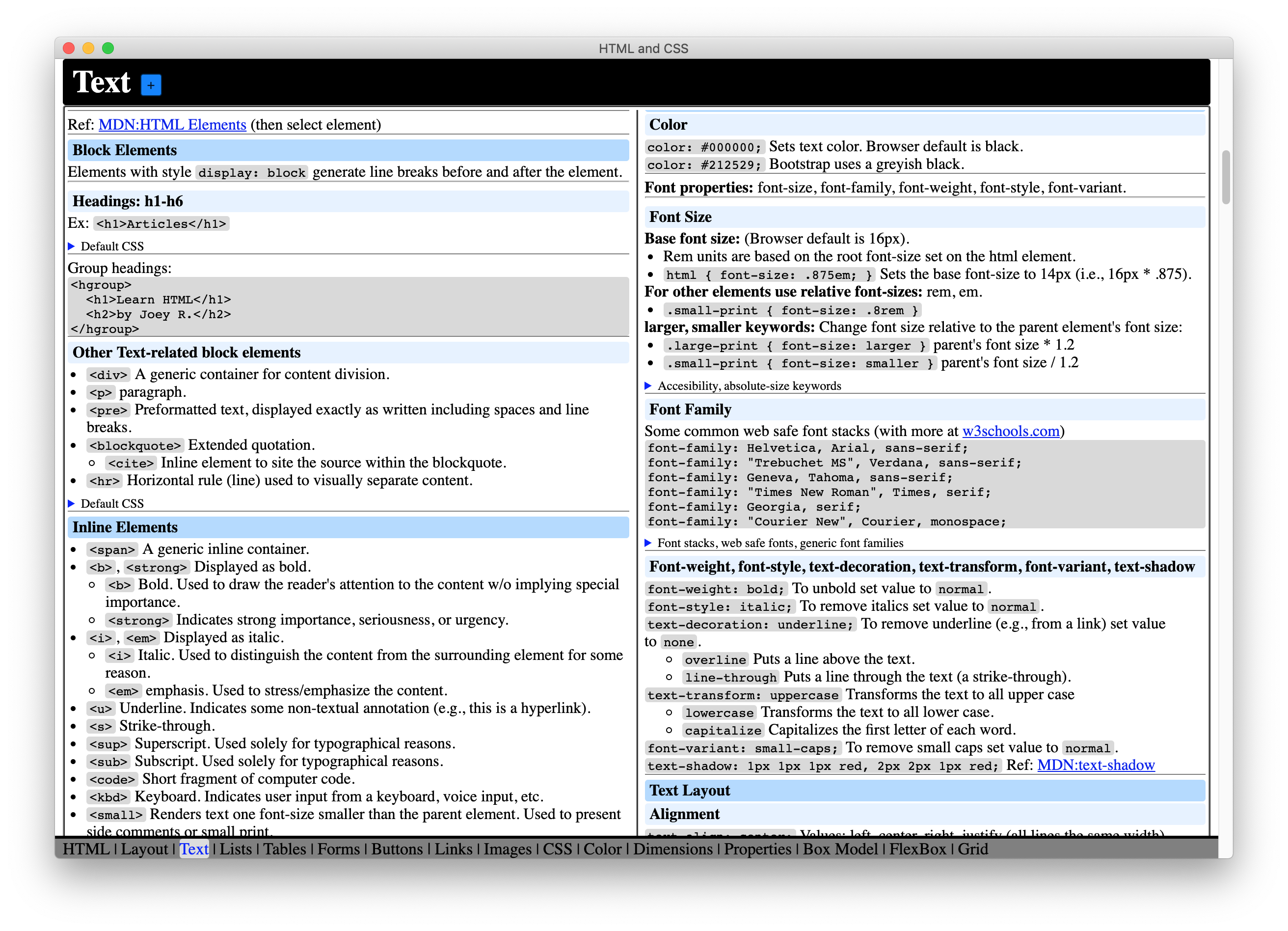The width and height of the screenshot is (1288, 931).
Task: Click the .small-print font-size .8rem snippet
Action: click(x=792, y=311)
